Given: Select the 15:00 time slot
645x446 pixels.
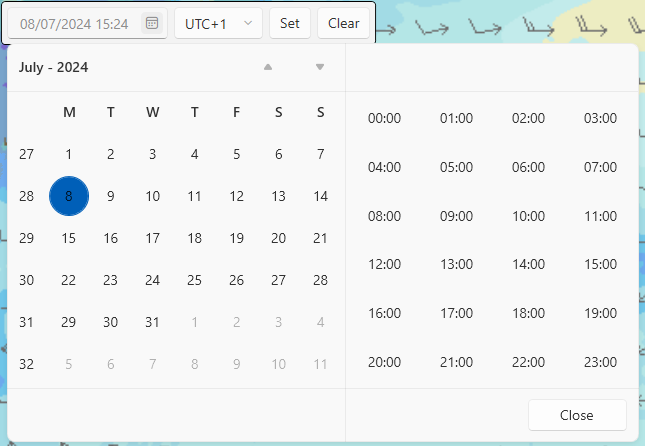Looking at the screenshot, I should [601, 264].
